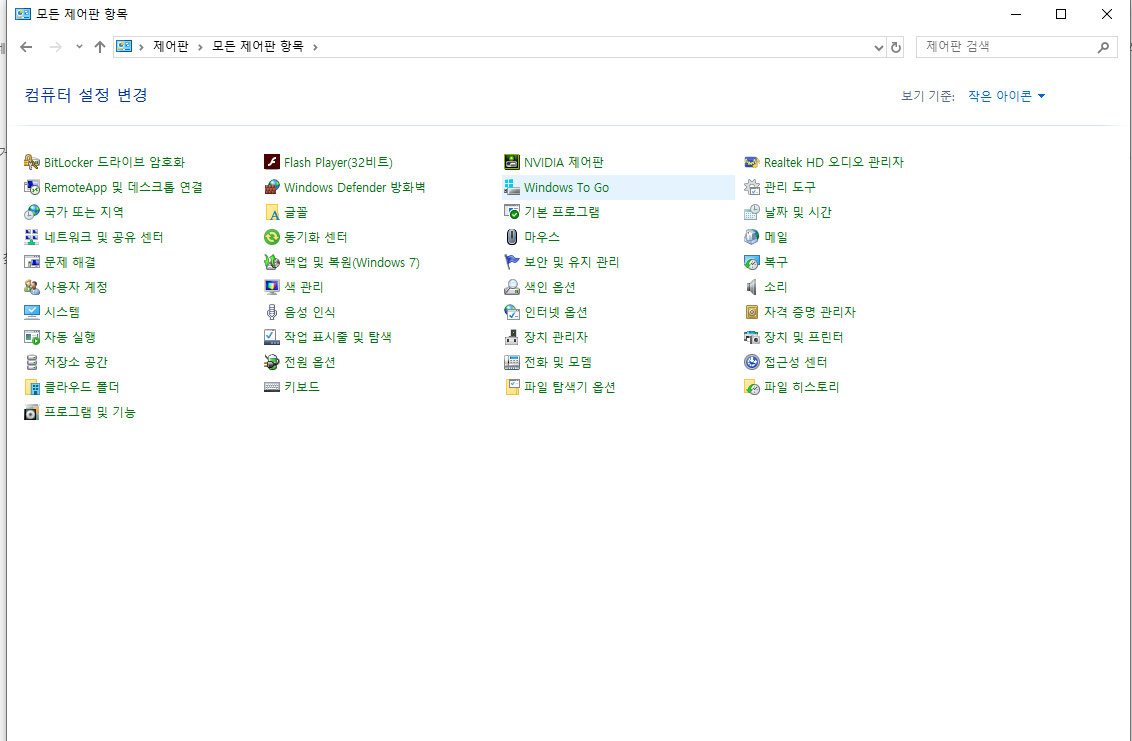Image resolution: width=1132 pixels, height=741 pixels.
Task: Open the 파일 히스토리 icon
Action: coord(752,387)
